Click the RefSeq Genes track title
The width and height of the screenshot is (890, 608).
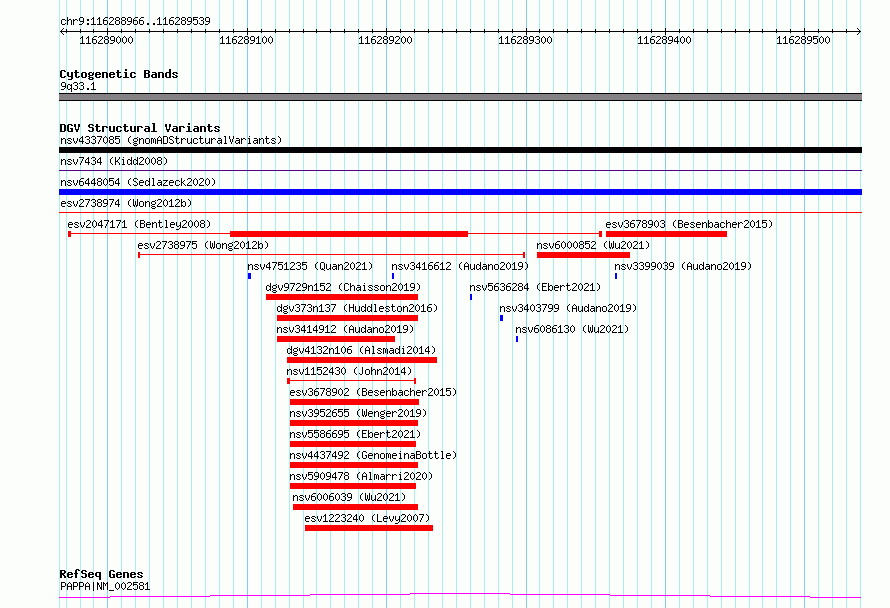click(x=101, y=574)
